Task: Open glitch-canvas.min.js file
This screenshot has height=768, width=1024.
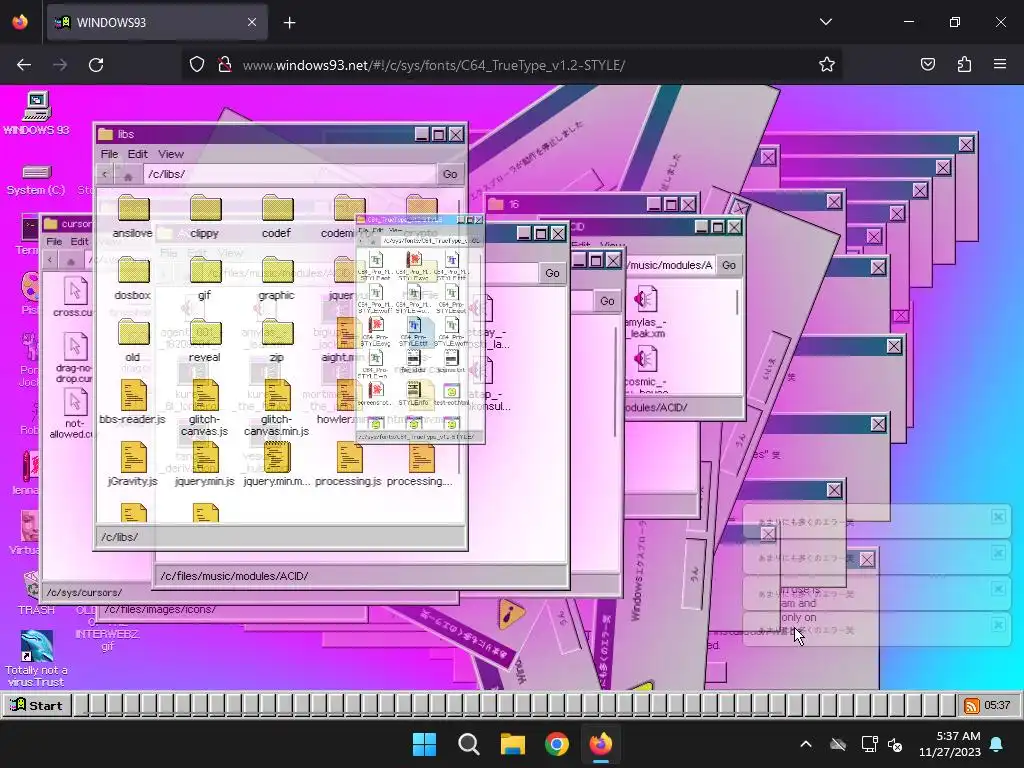Action: pyautogui.click(x=276, y=408)
